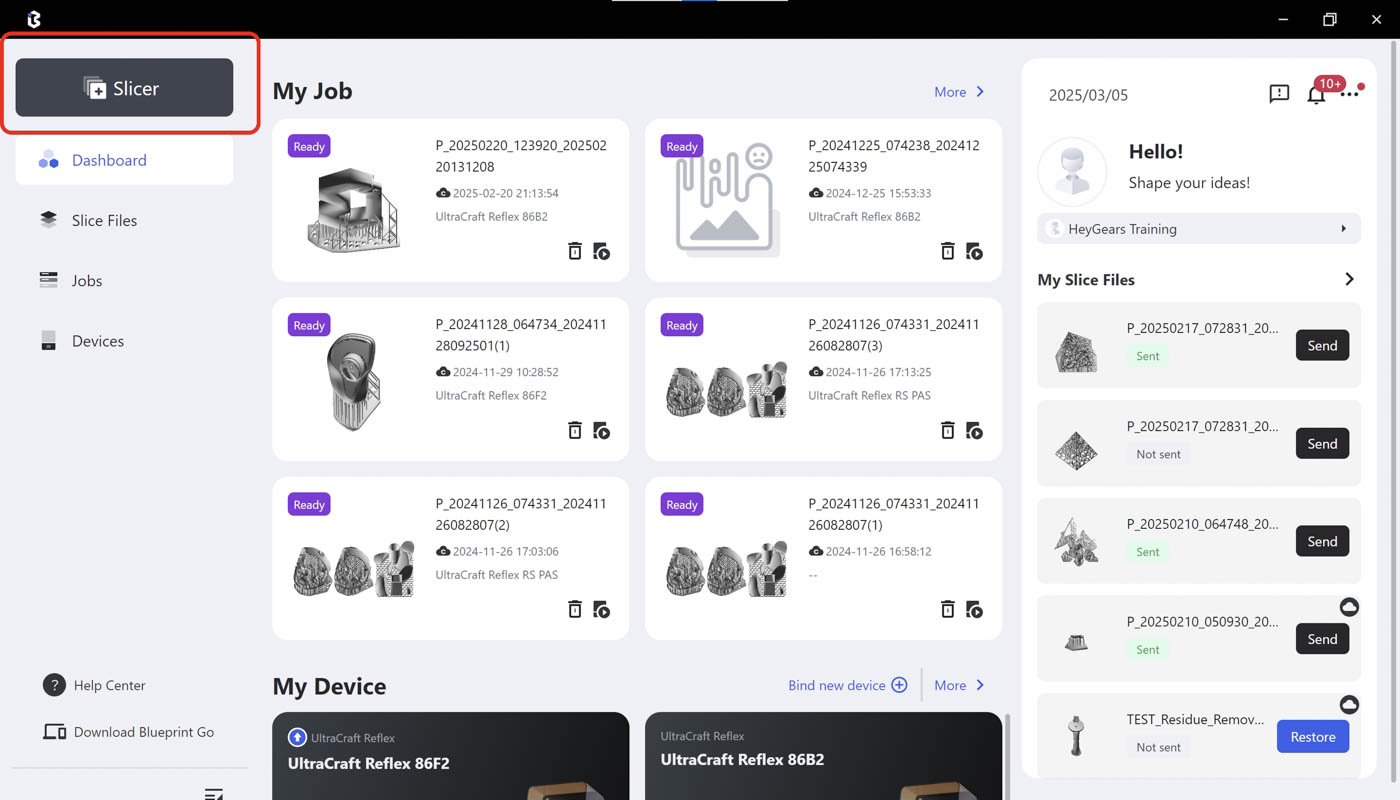This screenshot has height=800, width=1400.
Task: Click More next to My Job
Action: (959, 92)
